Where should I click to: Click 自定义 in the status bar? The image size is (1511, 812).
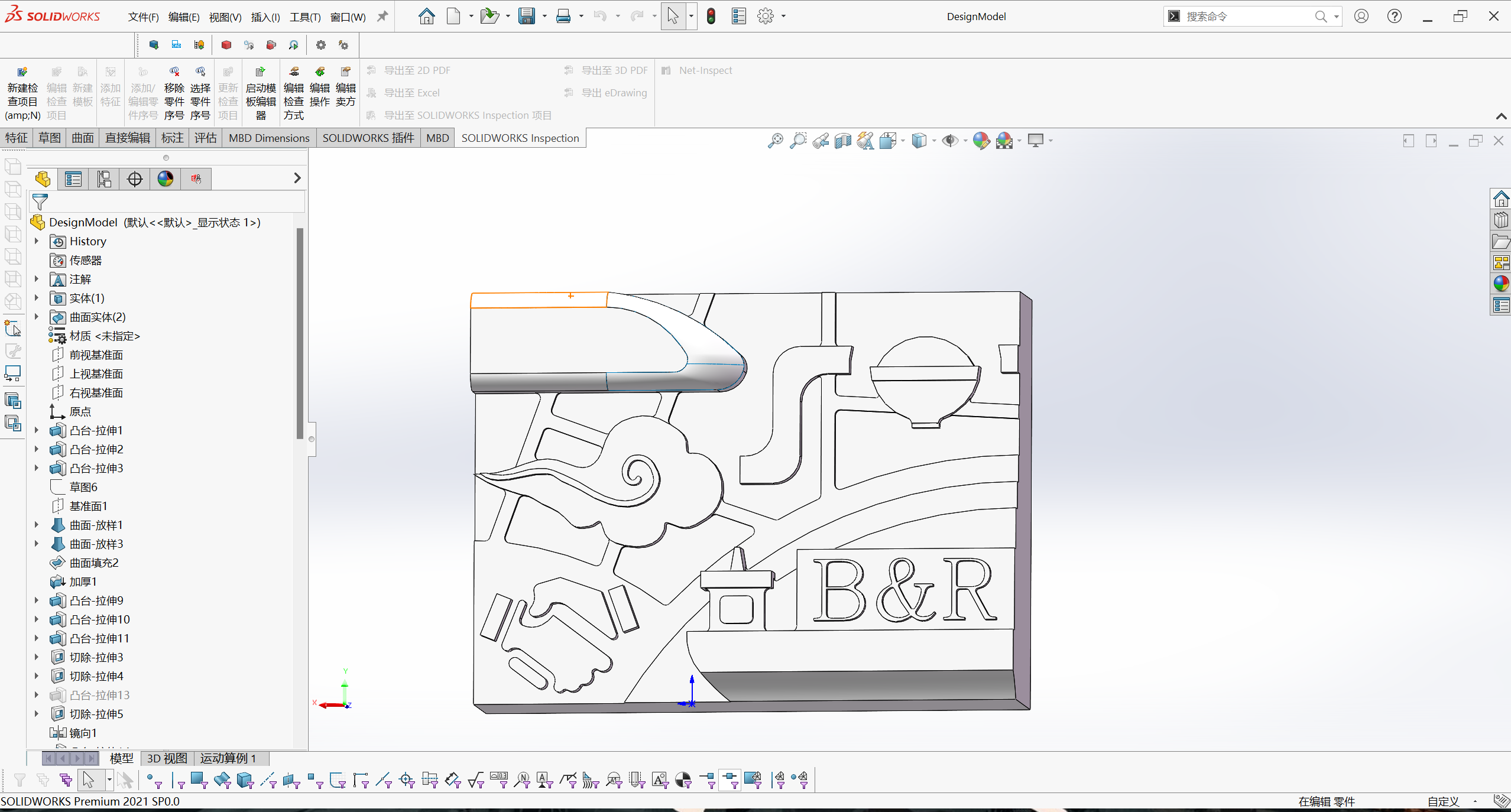[1444, 801]
